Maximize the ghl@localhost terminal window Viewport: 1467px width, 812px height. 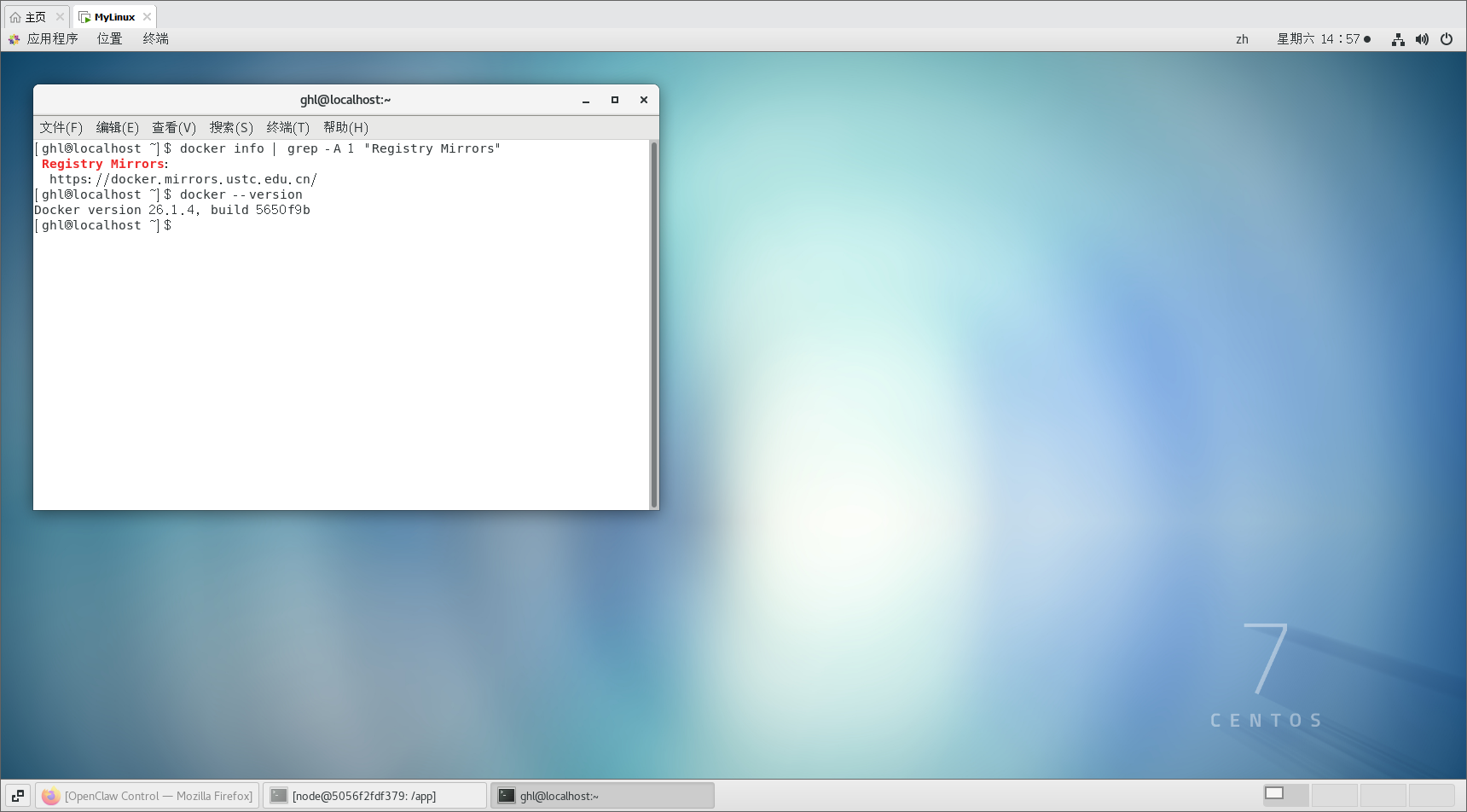[x=615, y=100]
